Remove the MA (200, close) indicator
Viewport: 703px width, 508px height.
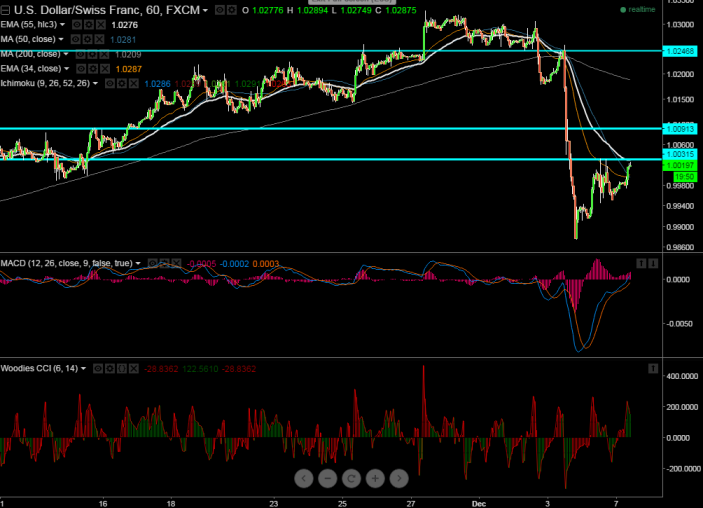pyautogui.click(x=104, y=54)
